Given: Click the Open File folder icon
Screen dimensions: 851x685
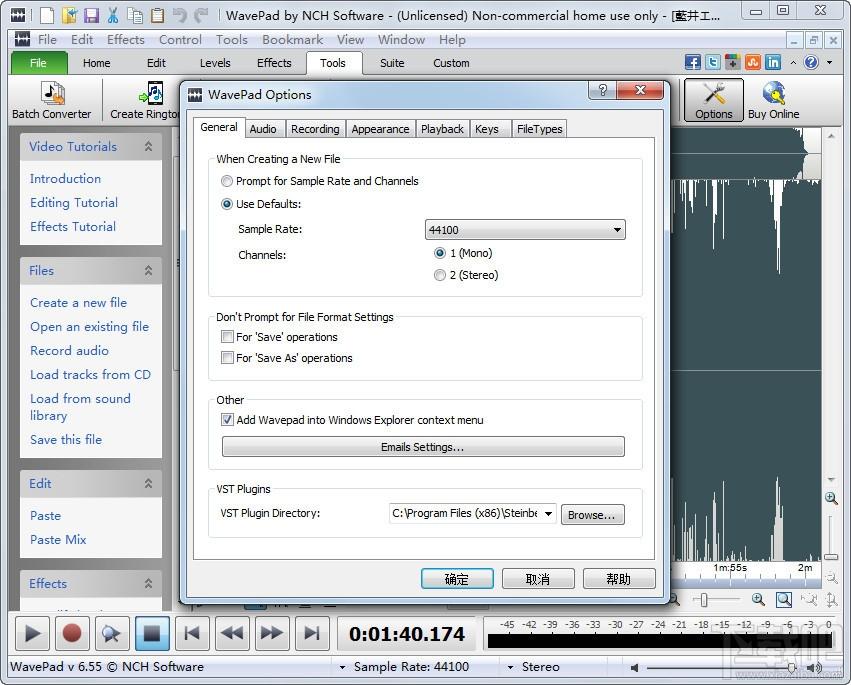Looking at the screenshot, I should tap(69, 15).
